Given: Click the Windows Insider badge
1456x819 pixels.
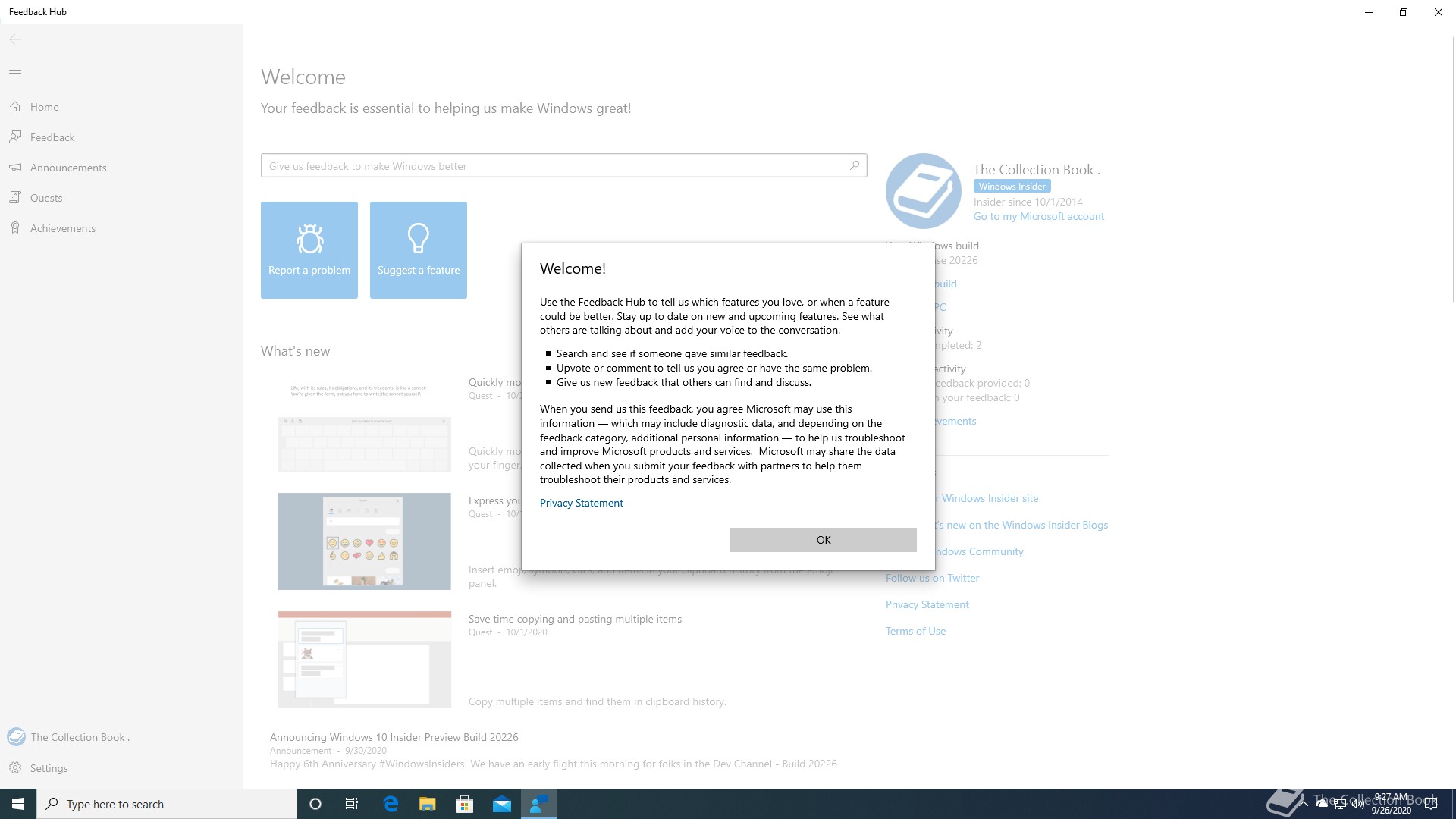Looking at the screenshot, I should [1012, 187].
